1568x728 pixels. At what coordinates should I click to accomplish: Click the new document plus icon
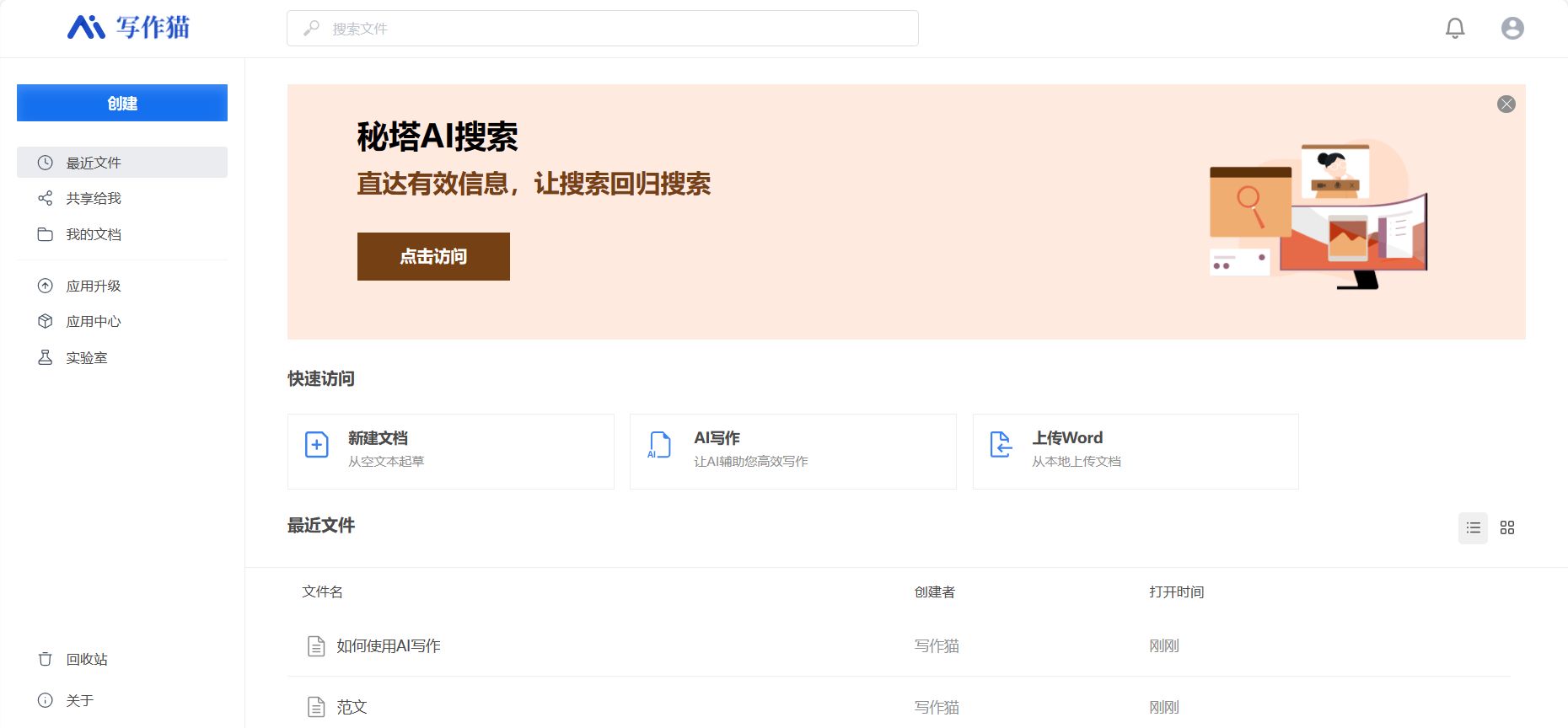point(316,444)
